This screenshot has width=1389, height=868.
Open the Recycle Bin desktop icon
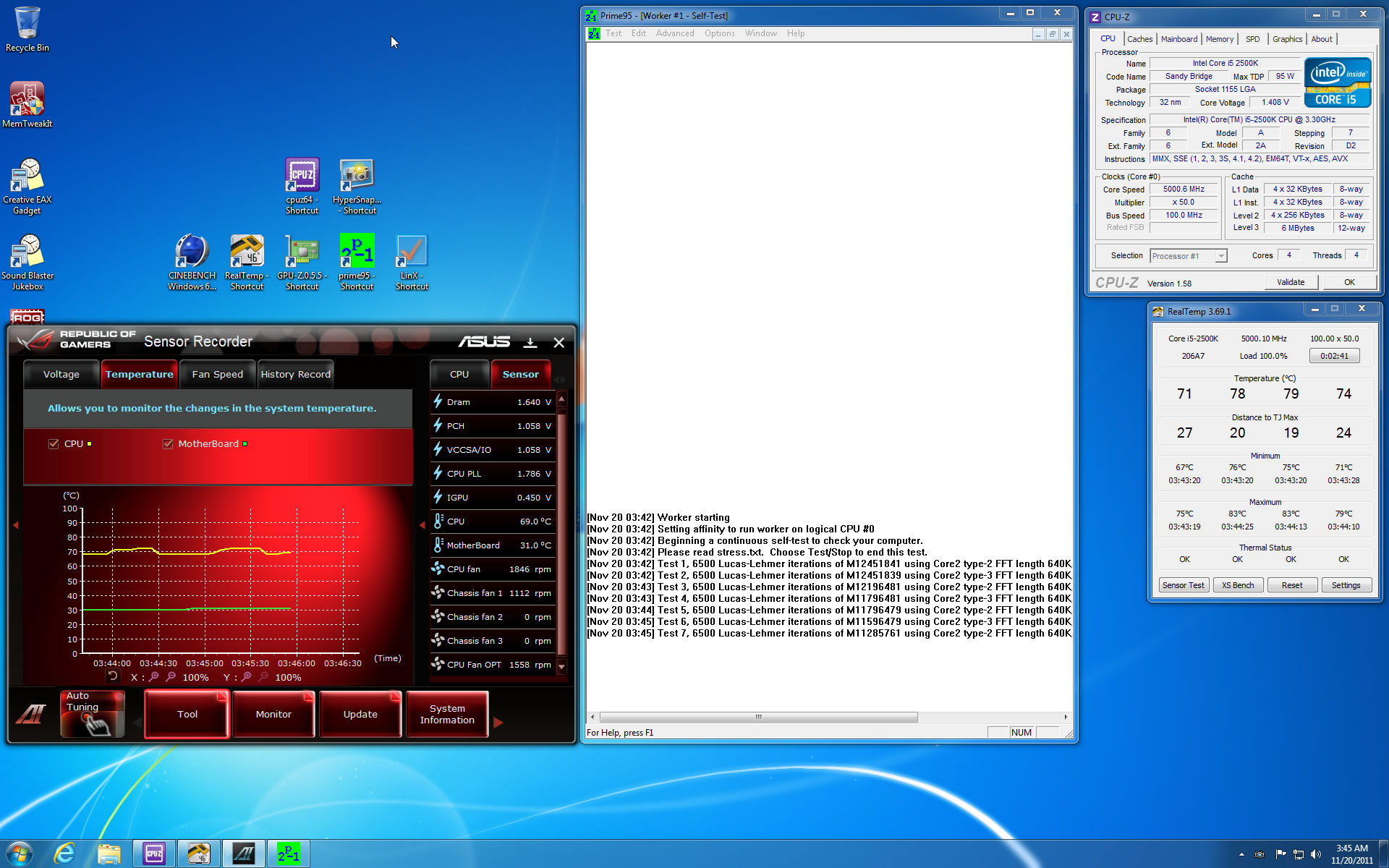(x=27, y=29)
